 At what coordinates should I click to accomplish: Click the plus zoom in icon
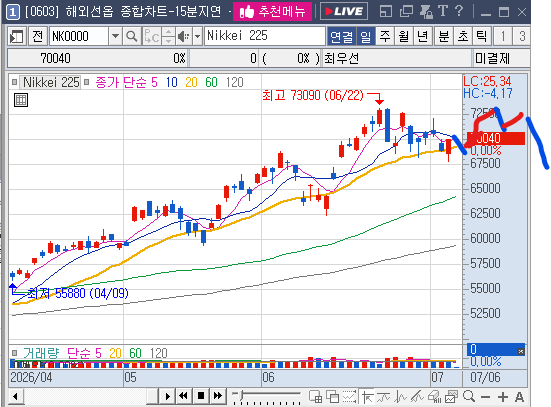[x=503, y=397]
